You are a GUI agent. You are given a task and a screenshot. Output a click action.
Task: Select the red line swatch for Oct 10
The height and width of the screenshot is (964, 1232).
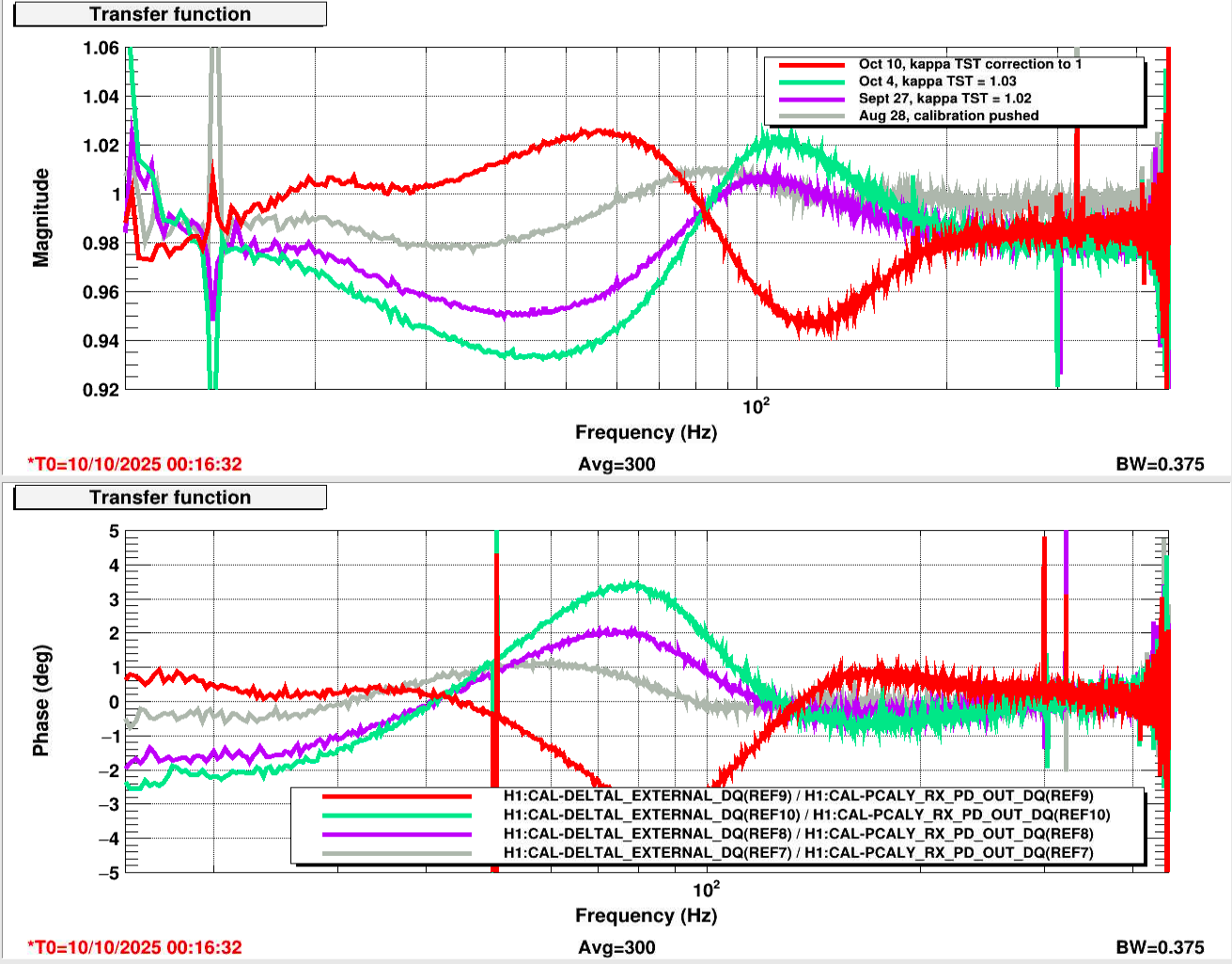click(x=811, y=65)
